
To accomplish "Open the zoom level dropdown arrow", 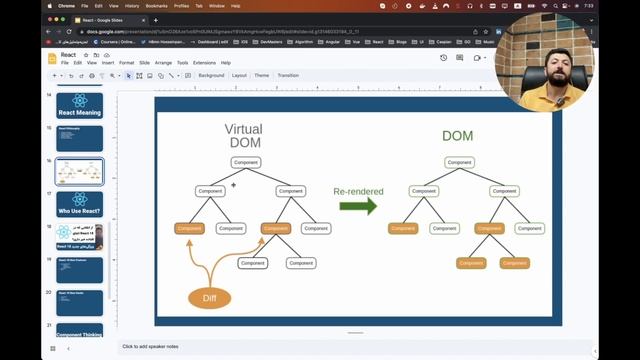I will tap(119, 76).
